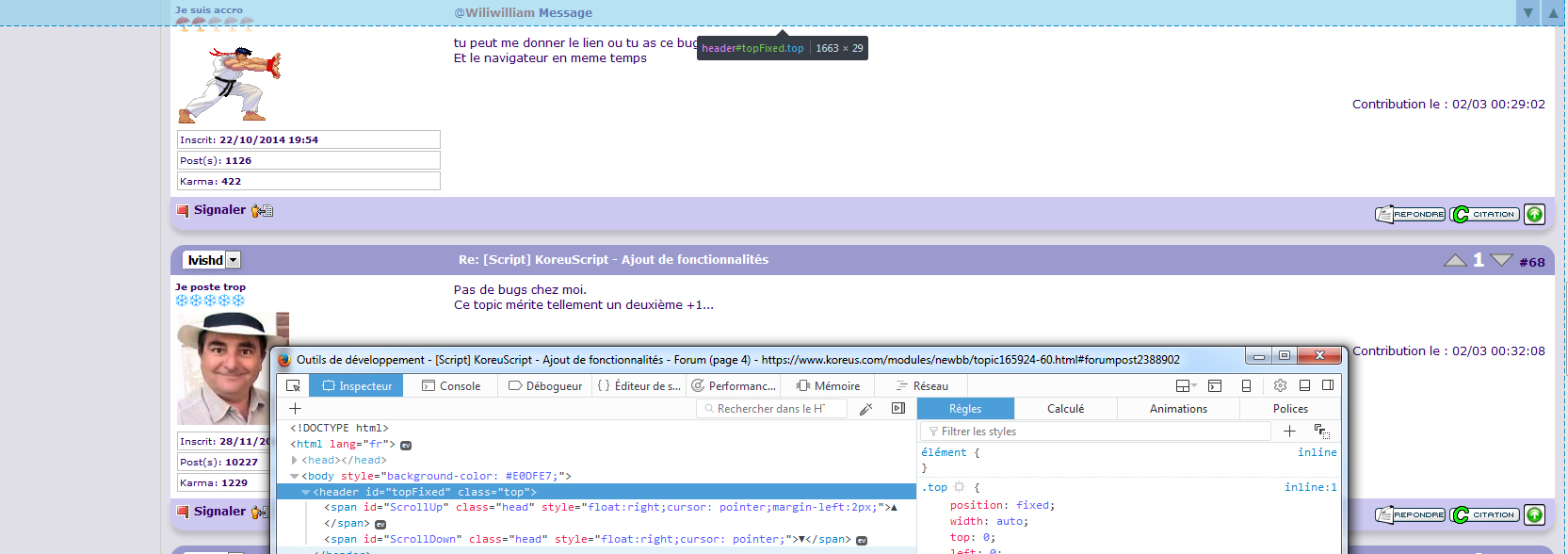
Task: Open the Calculé styles tab
Action: click(1065, 409)
